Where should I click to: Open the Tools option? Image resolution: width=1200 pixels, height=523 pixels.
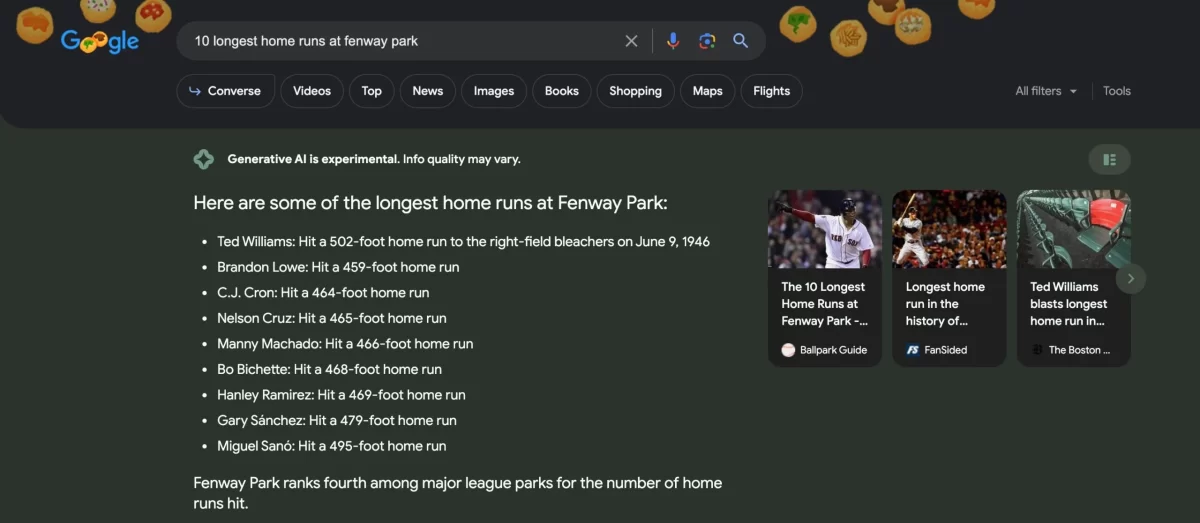[1117, 91]
